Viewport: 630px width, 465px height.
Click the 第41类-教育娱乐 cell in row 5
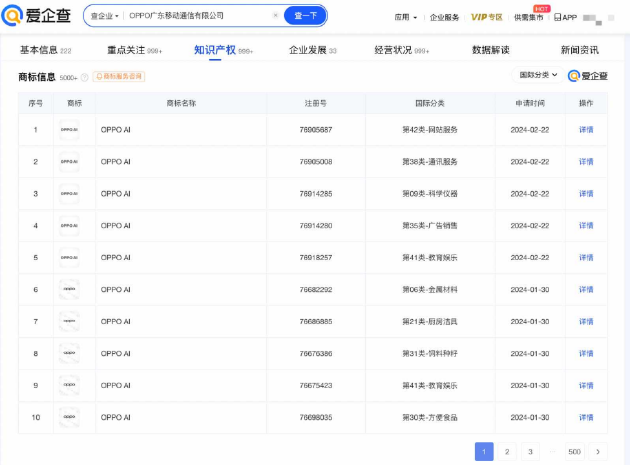click(x=430, y=258)
